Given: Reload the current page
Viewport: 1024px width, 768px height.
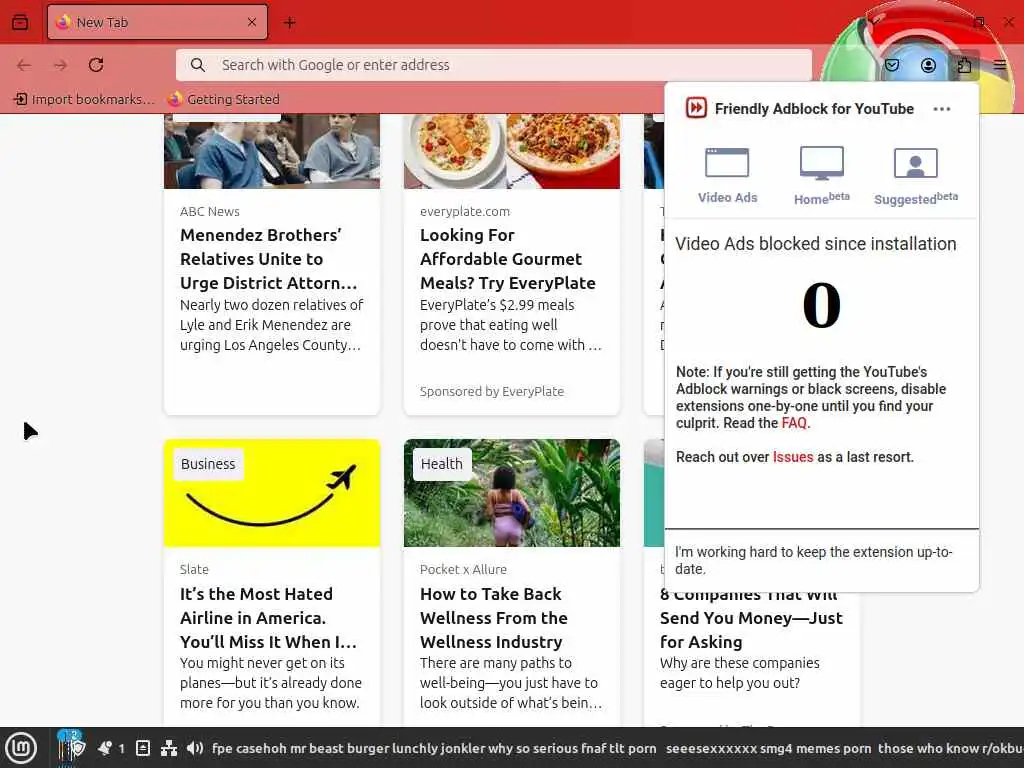Looking at the screenshot, I should point(96,65).
